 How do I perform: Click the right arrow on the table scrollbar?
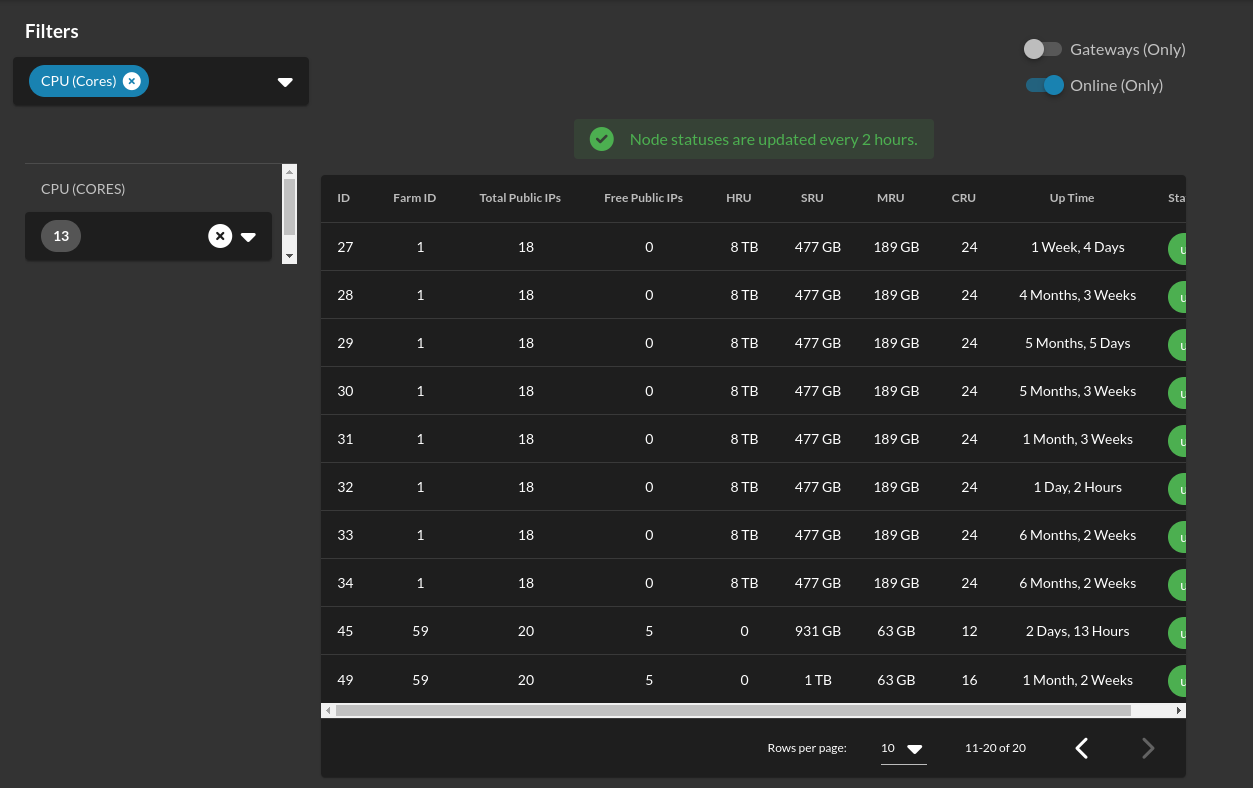1178,710
